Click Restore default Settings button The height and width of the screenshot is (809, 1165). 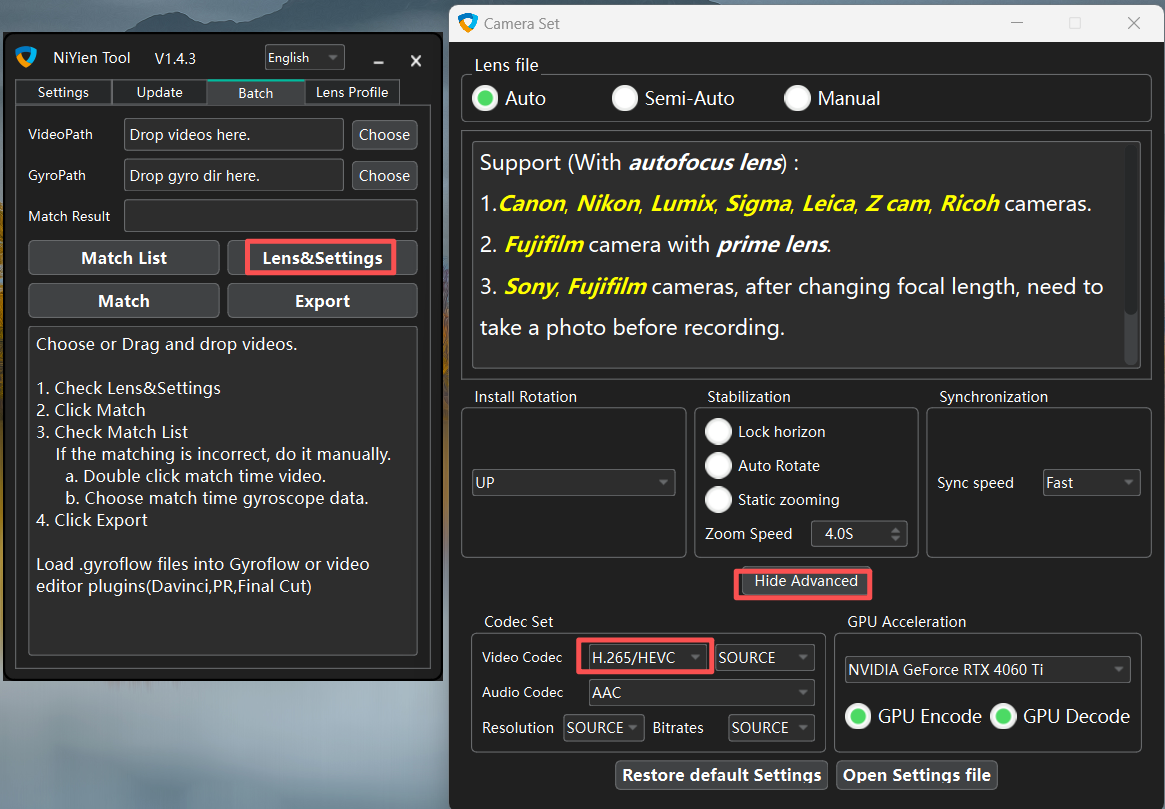pos(721,775)
